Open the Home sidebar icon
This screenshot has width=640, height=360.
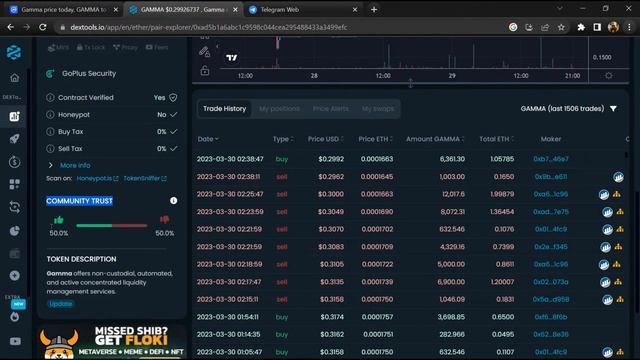(x=15, y=78)
